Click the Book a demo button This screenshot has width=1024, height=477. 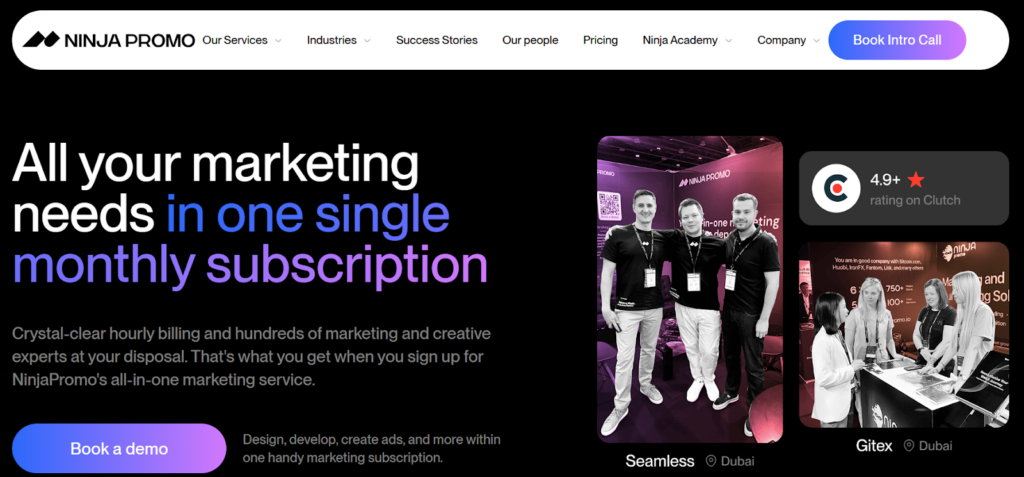pyautogui.click(x=119, y=449)
